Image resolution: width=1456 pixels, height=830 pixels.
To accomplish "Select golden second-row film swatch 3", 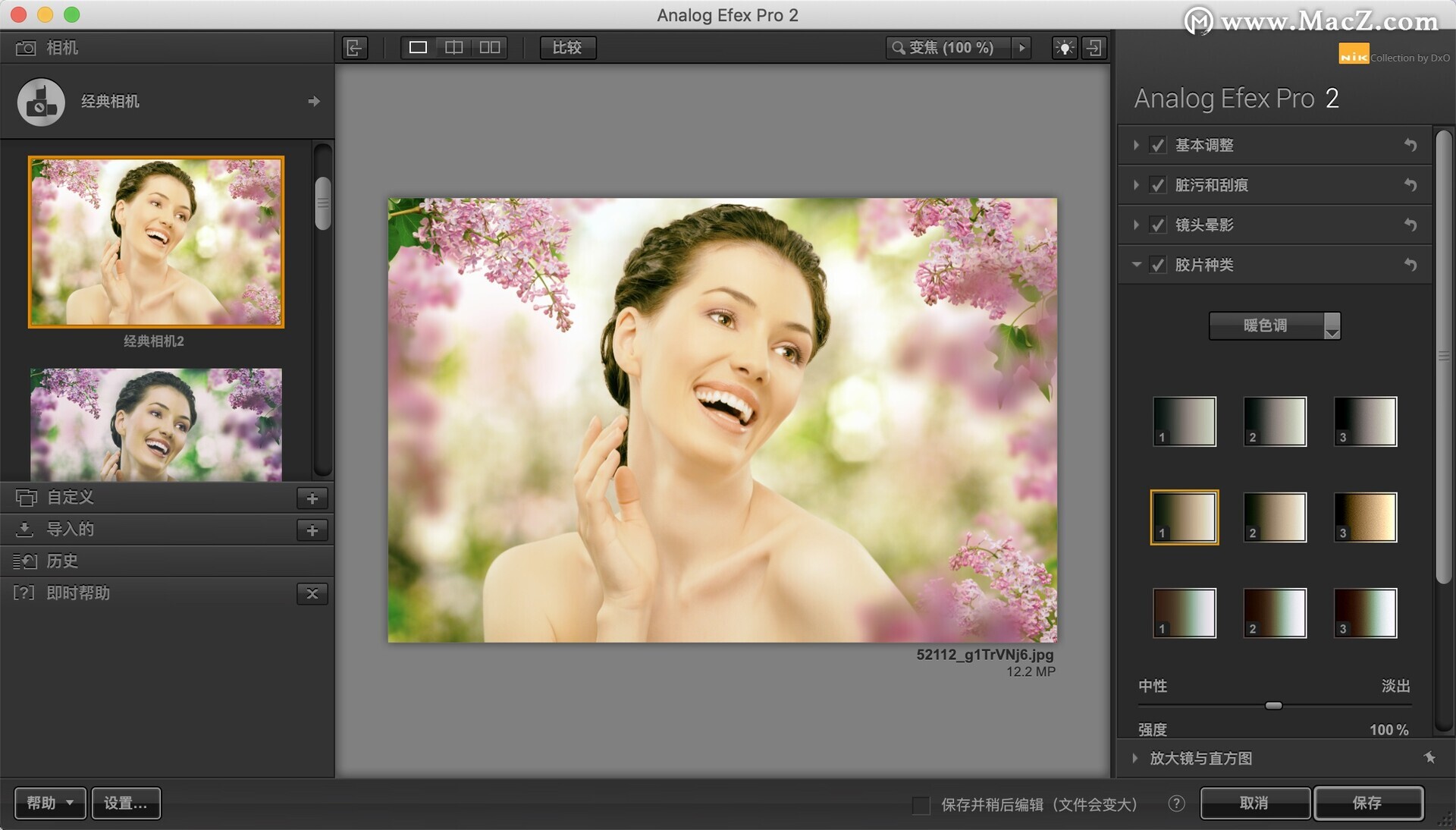I will coord(1365,517).
